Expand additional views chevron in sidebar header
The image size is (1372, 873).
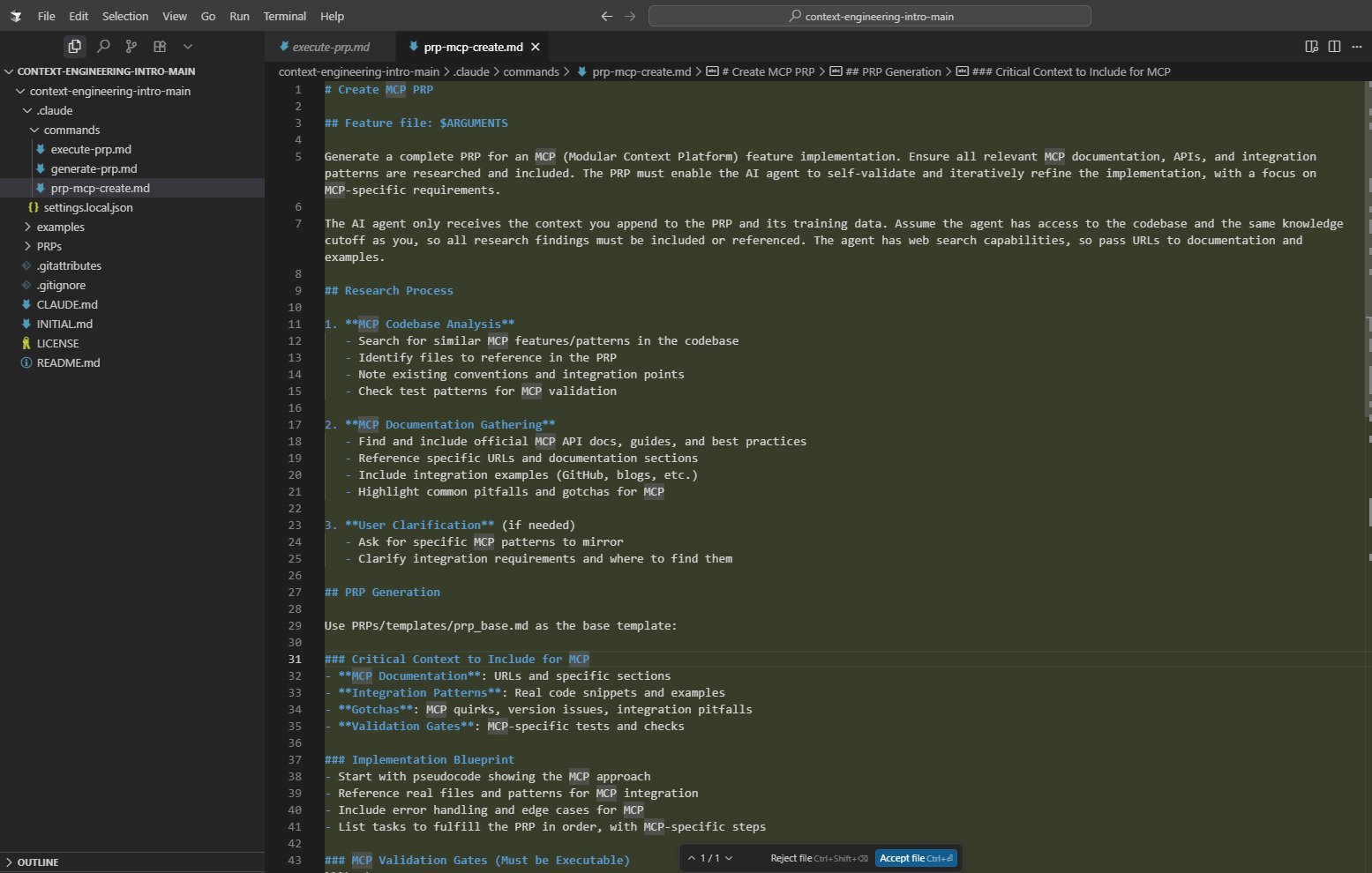(x=188, y=46)
